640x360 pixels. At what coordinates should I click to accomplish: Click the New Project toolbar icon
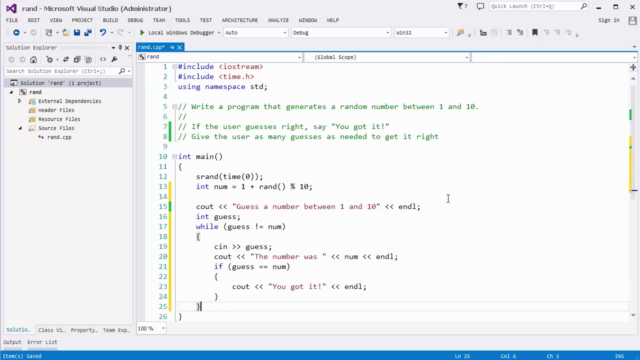click(x=49, y=33)
